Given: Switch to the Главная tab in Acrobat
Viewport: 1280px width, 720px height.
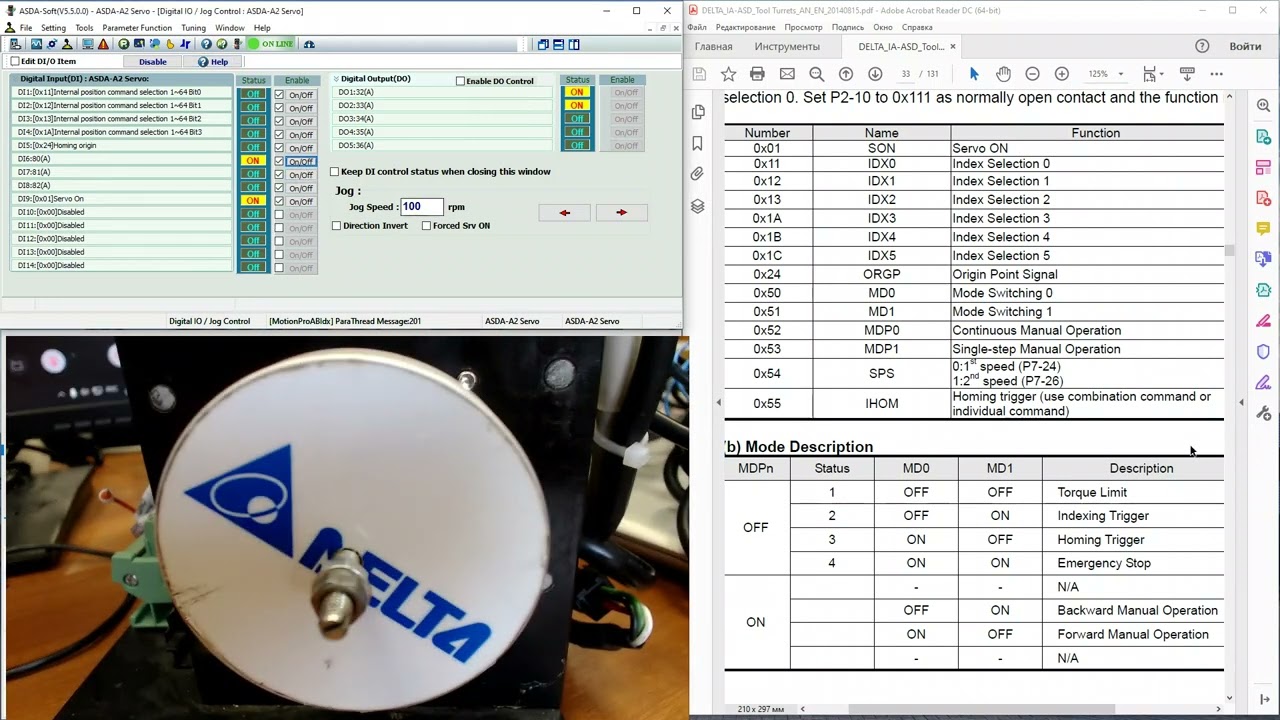Looking at the screenshot, I should pyautogui.click(x=714, y=47).
